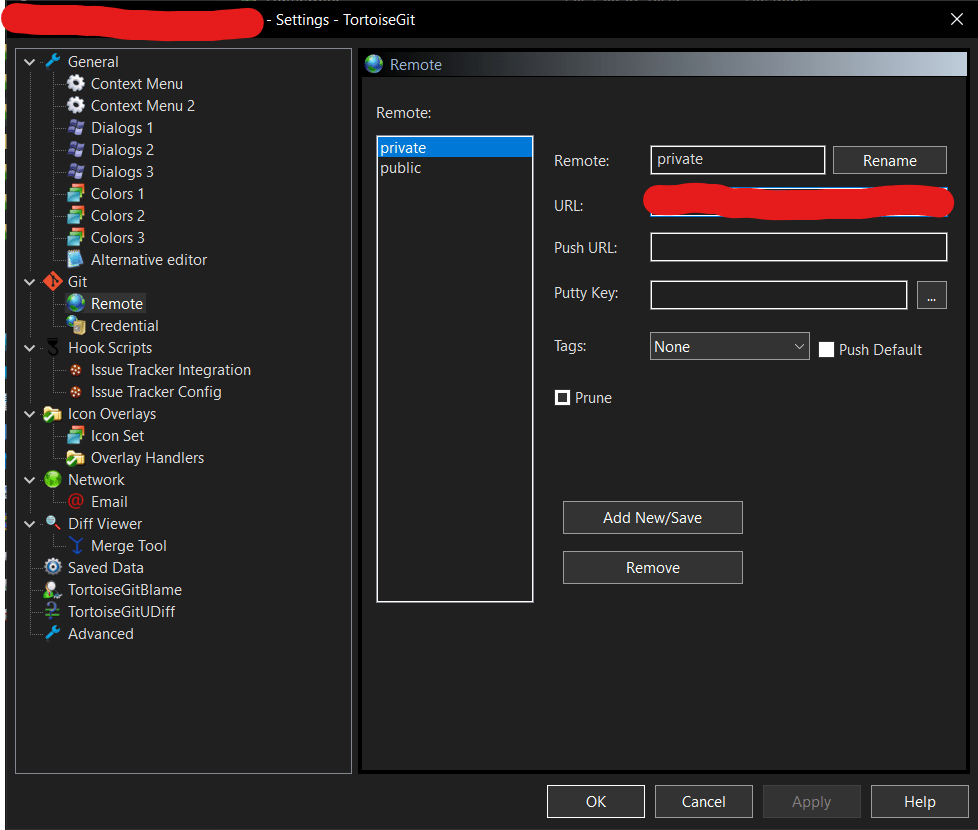Click the Remote name input field
The width and height of the screenshot is (978, 830).
pyautogui.click(x=737, y=160)
